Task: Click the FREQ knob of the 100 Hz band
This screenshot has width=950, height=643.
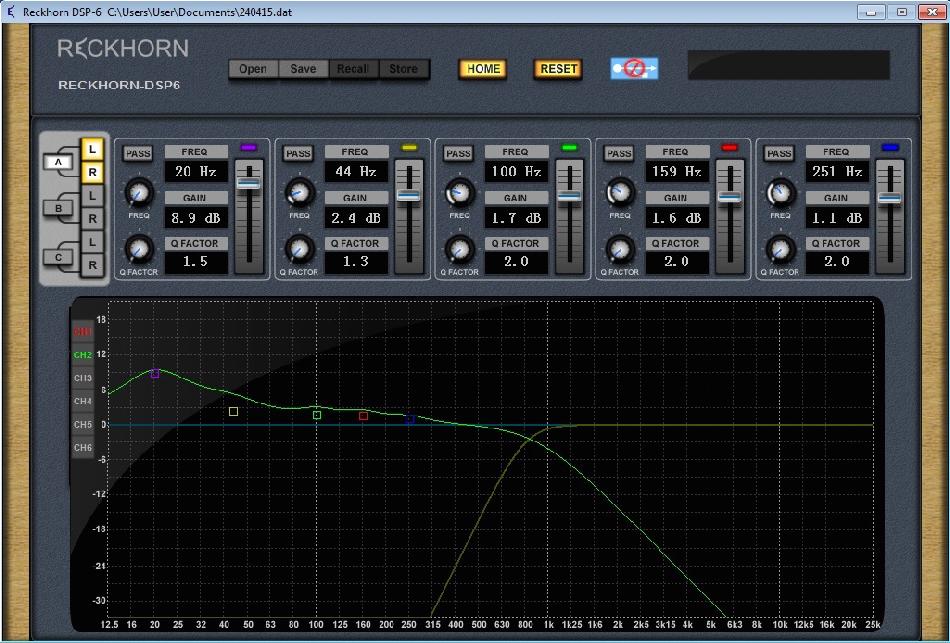Action: coord(459,194)
